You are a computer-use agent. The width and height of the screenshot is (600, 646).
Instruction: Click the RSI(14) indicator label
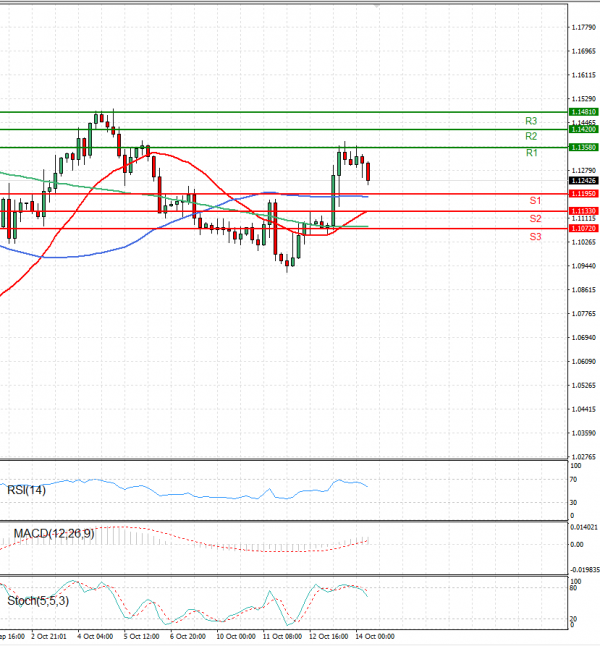point(26,490)
